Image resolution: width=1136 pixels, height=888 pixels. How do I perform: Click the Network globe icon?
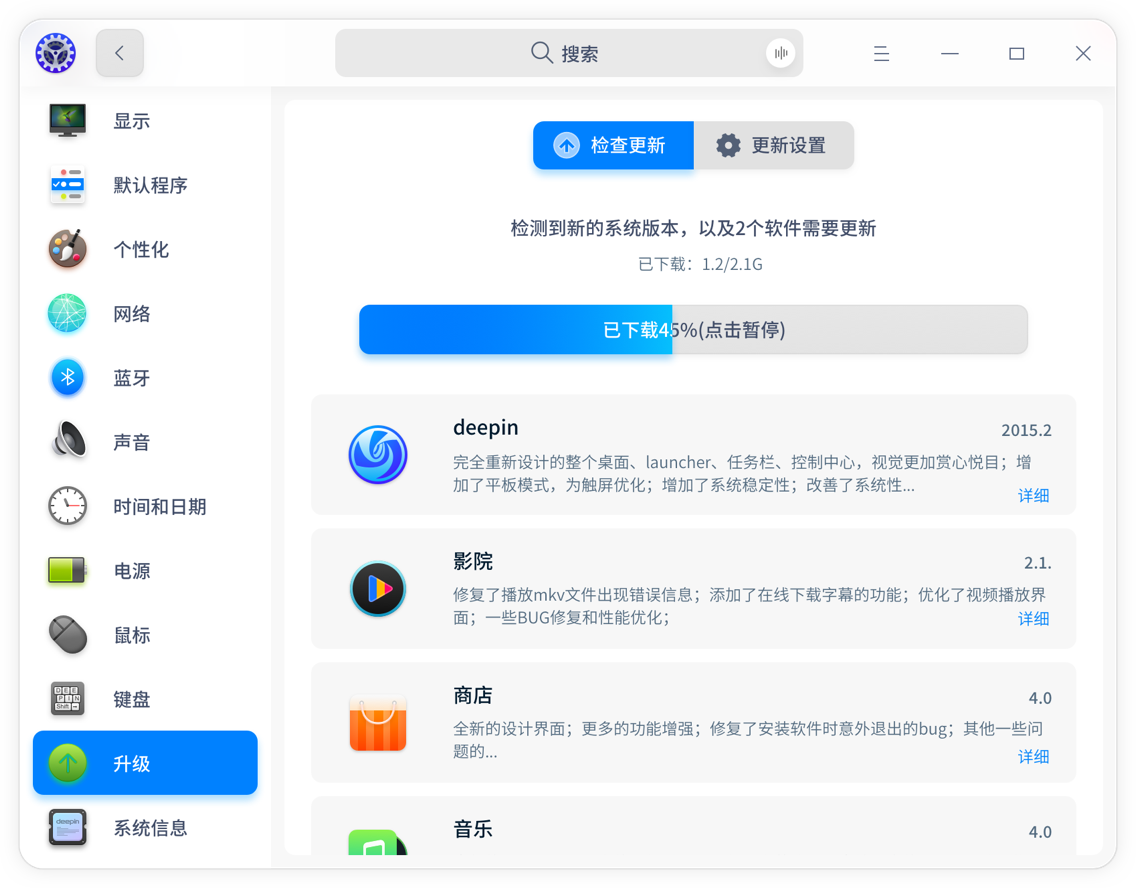click(67, 314)
